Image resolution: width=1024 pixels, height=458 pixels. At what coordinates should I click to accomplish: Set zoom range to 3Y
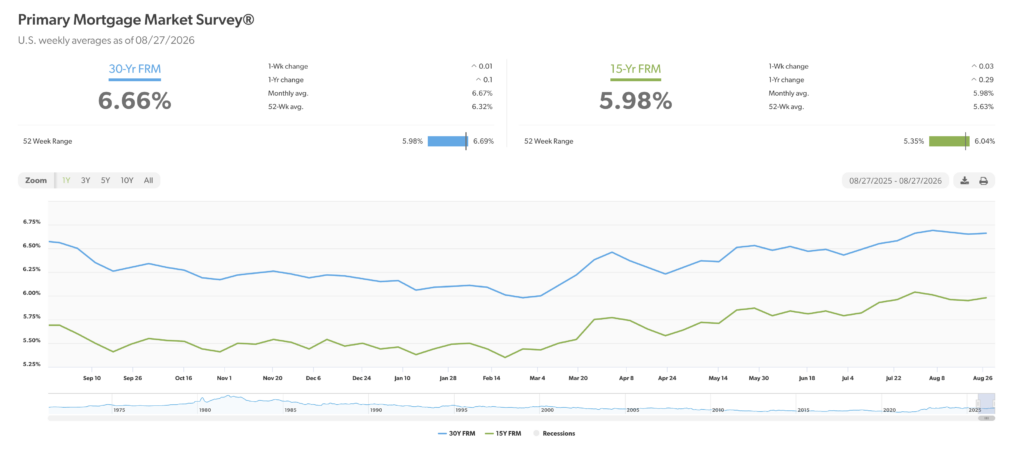pos(86,180)
